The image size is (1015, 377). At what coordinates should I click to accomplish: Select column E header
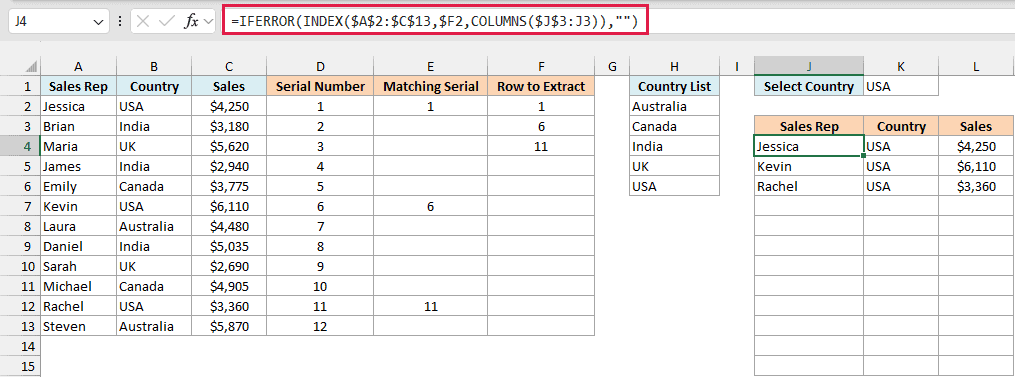430,66
